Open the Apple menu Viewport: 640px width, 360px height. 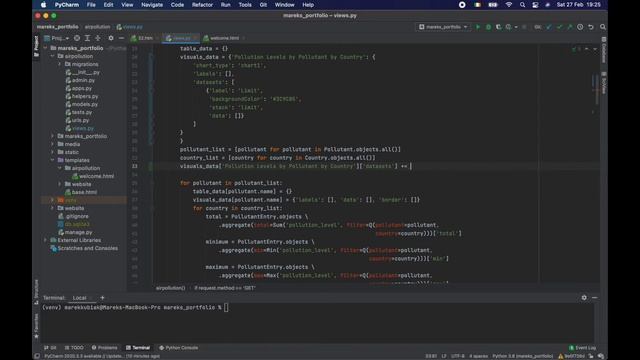point(43,5)
